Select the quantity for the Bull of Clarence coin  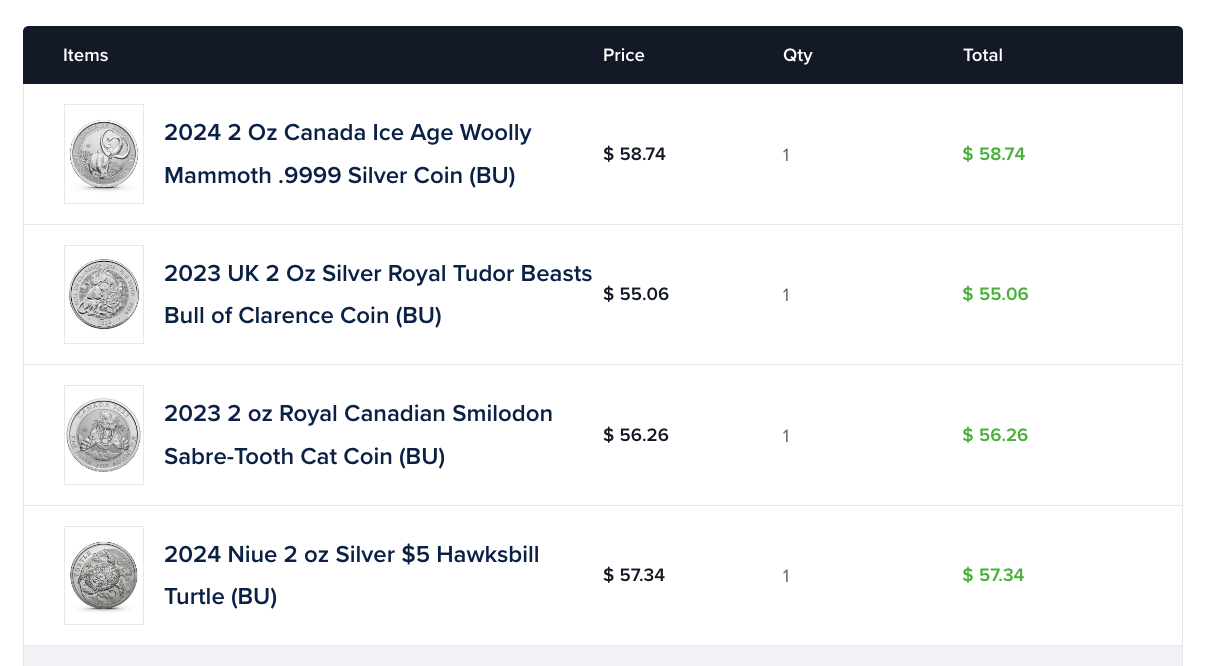[x=786, y=295]
